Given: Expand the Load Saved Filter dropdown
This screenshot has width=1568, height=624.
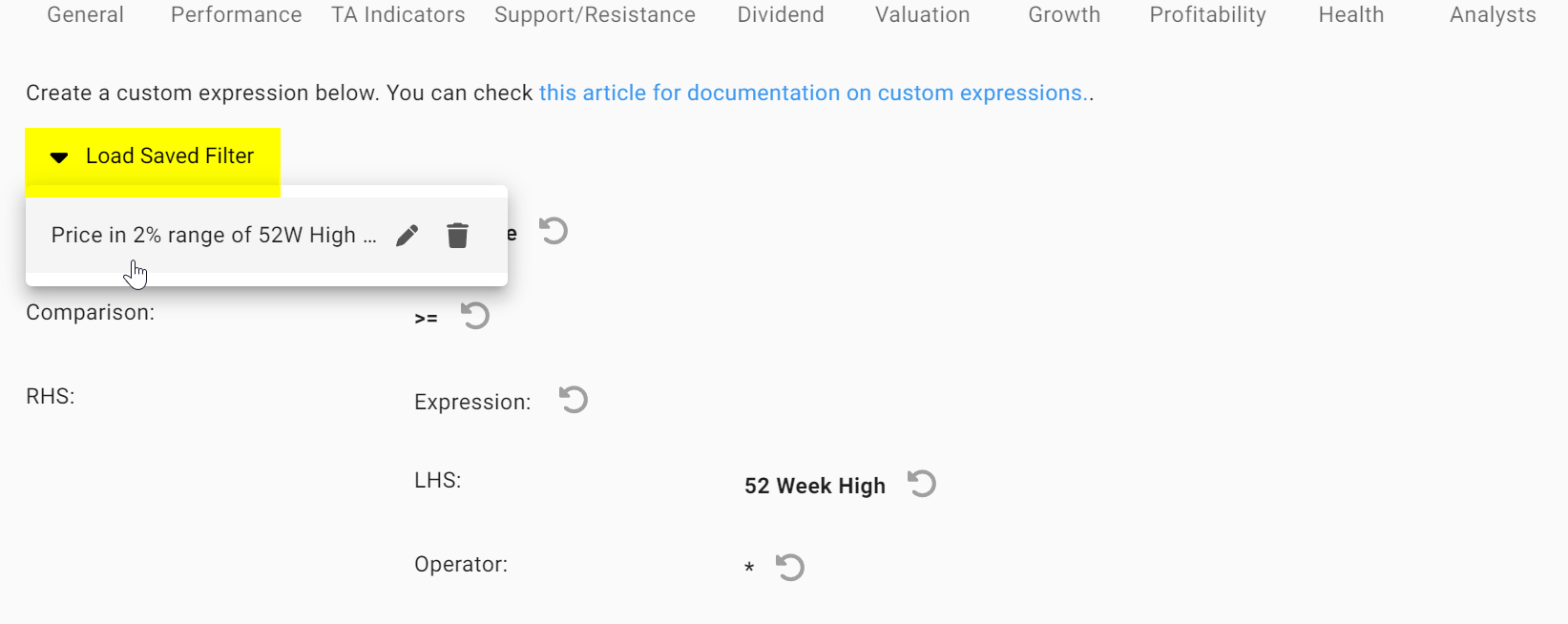Looking at the screenshot, I should (x=153, y=156).
